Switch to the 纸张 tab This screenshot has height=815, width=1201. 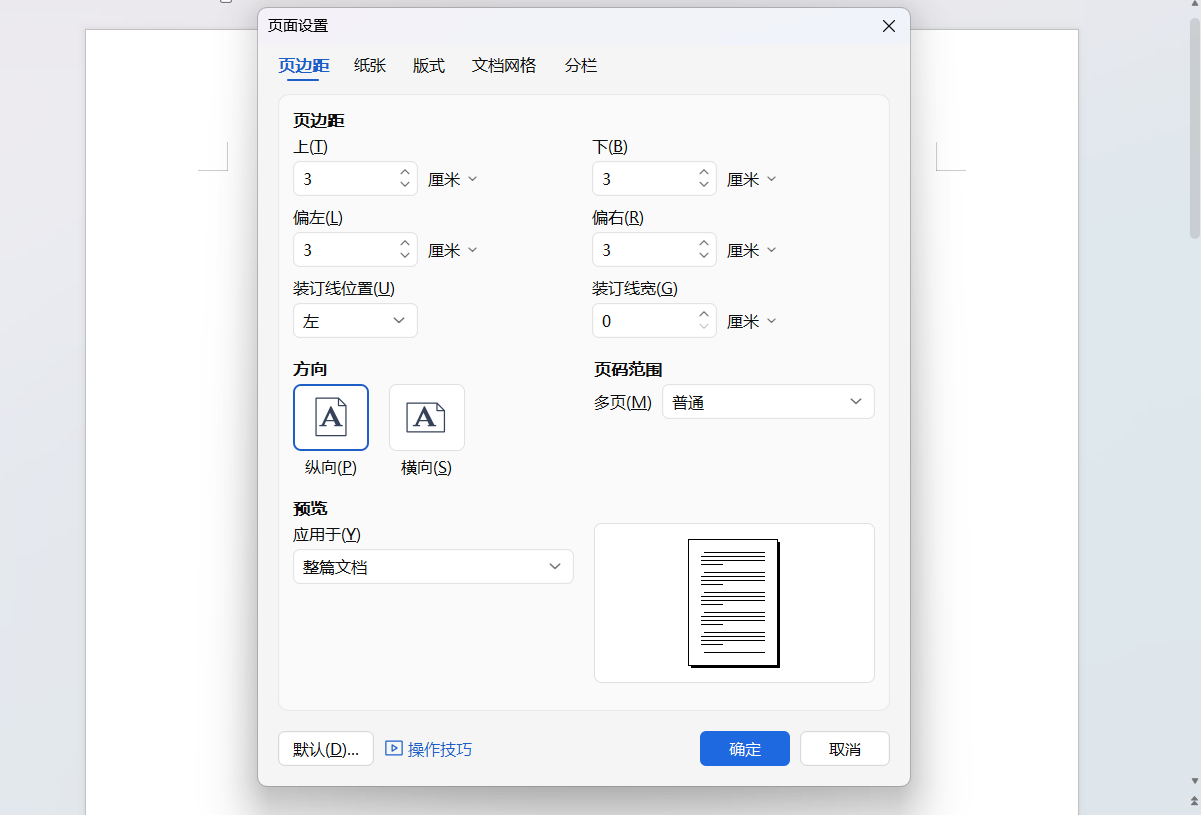click(x=369, y=65)
